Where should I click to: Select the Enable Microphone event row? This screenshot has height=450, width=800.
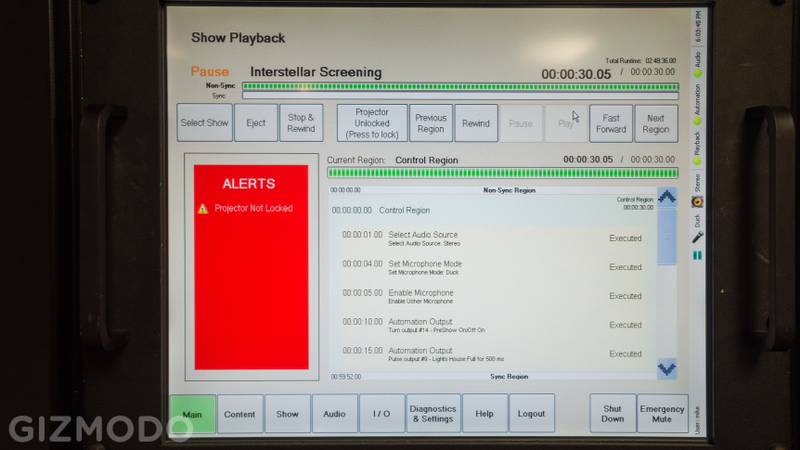pyautogui.click(x=492, y=296)
